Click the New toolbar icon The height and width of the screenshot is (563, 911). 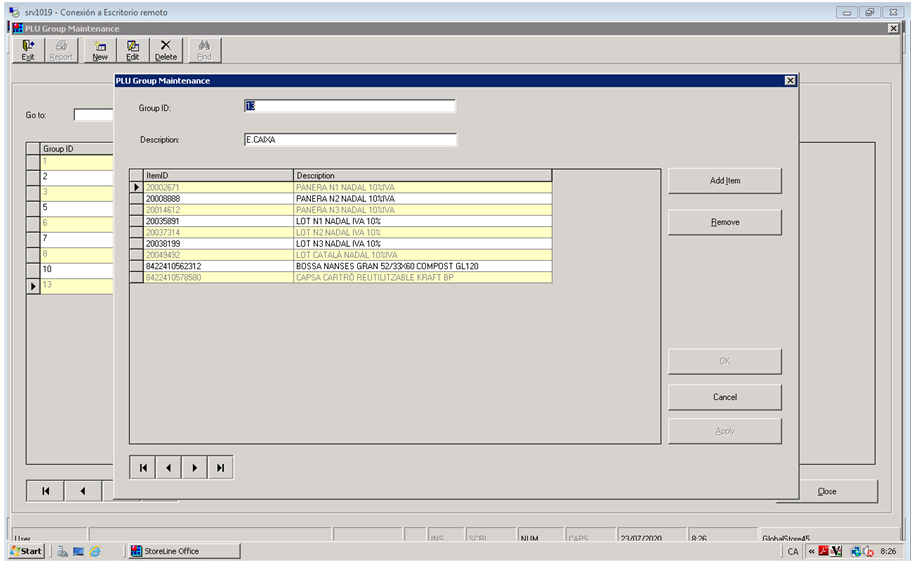(x=100, y=50)
